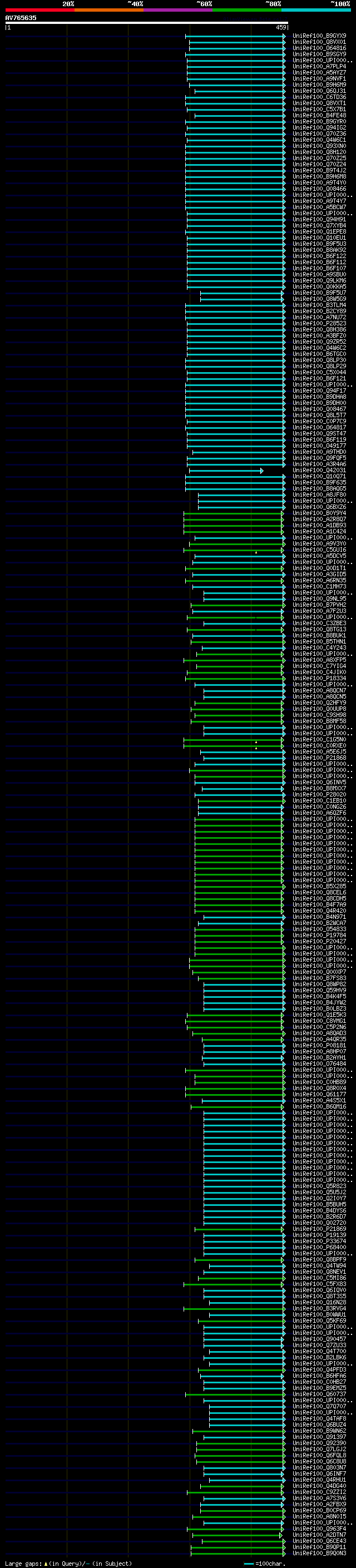The image size is (356, 1568).
Task: Select the UniRef100_Q8H120 label
Action: [x=319, y=152]
